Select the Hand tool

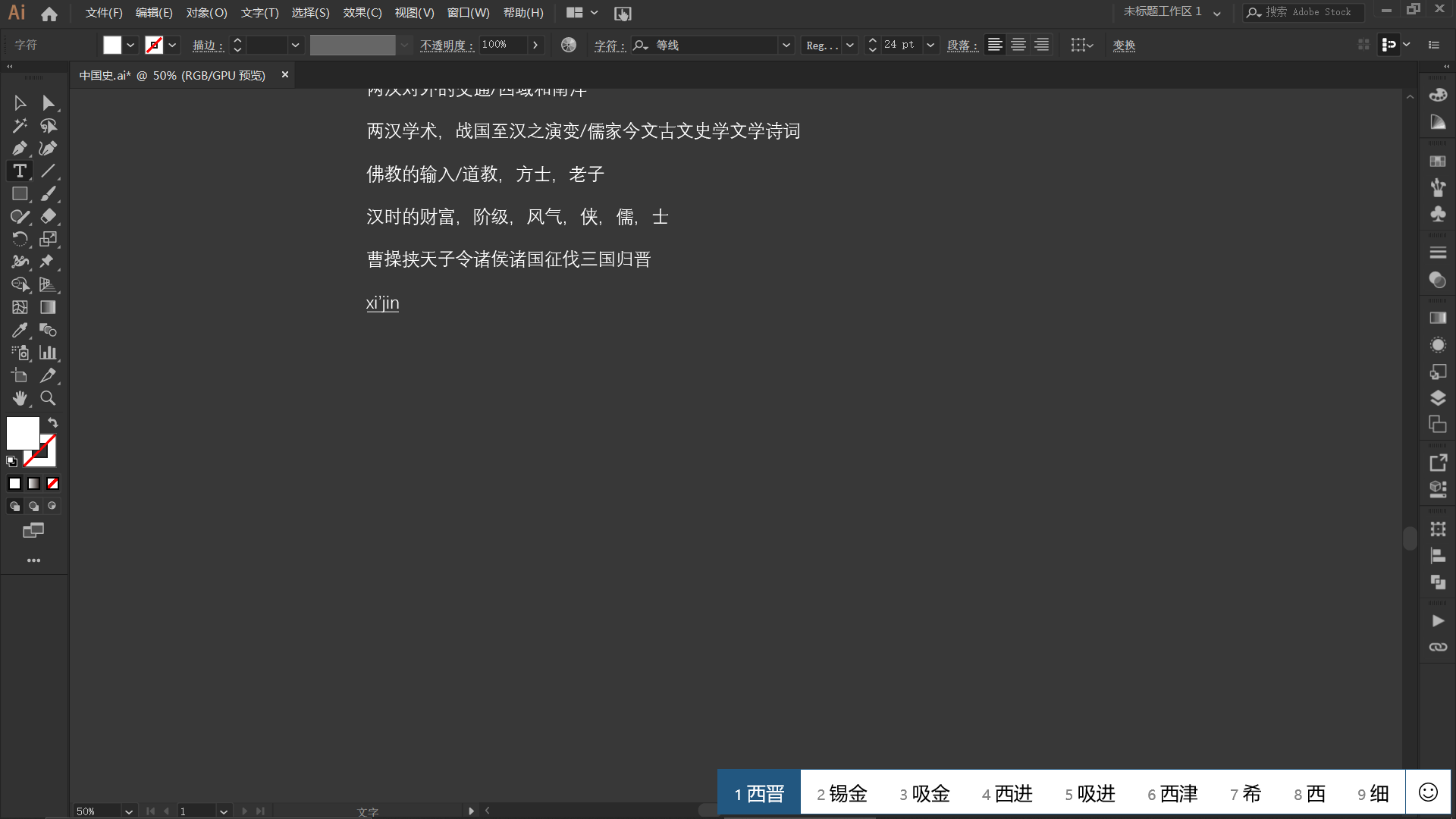click(20, 398)
